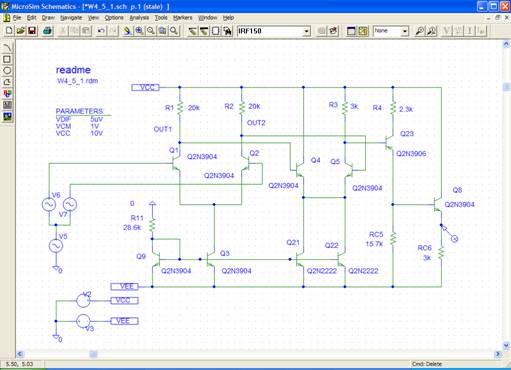Select resistor R1 20k
511x370 pixels.
(x=180, y=108)
